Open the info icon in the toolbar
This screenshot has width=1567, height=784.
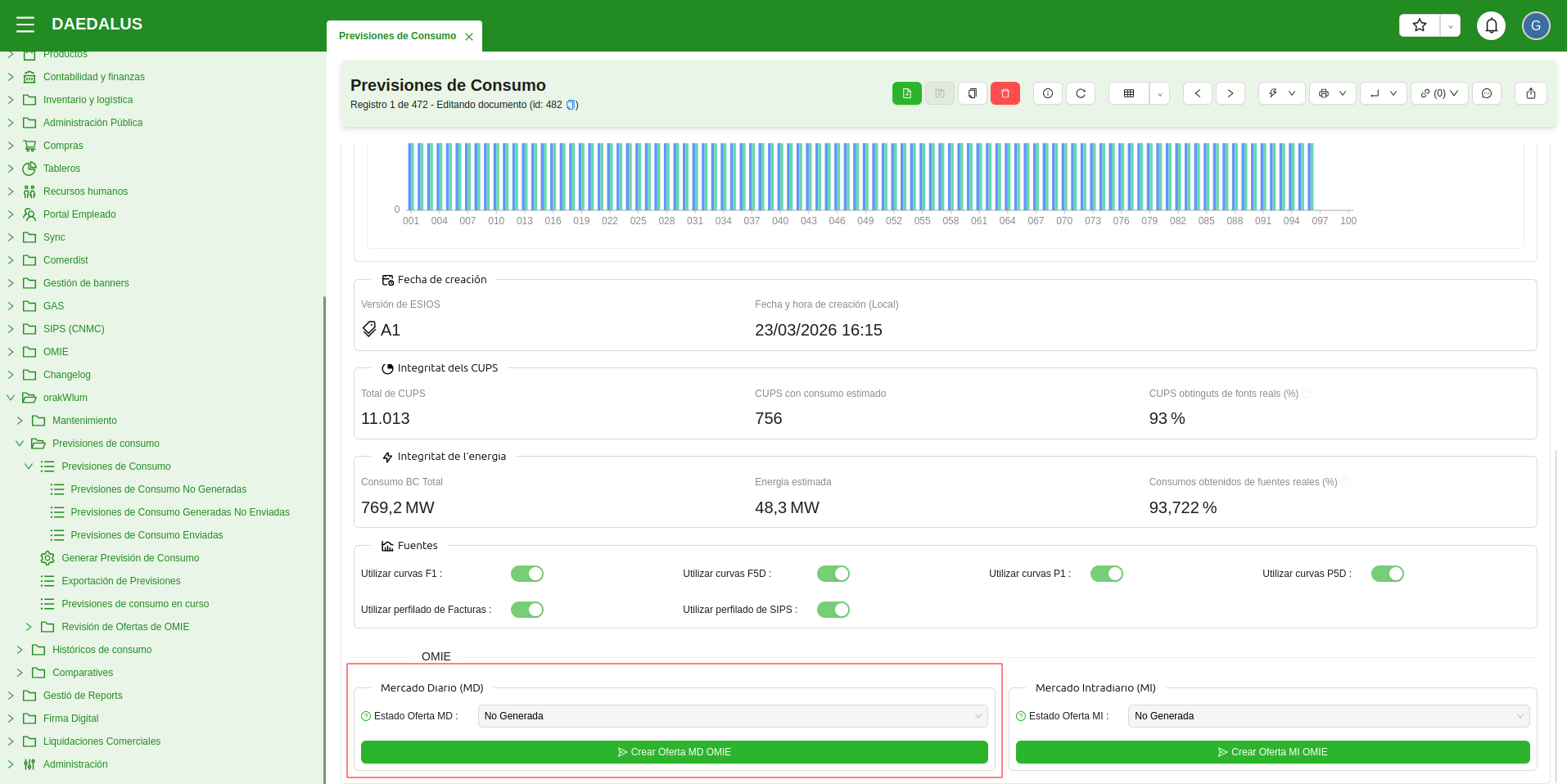(x=1047, y=93)
